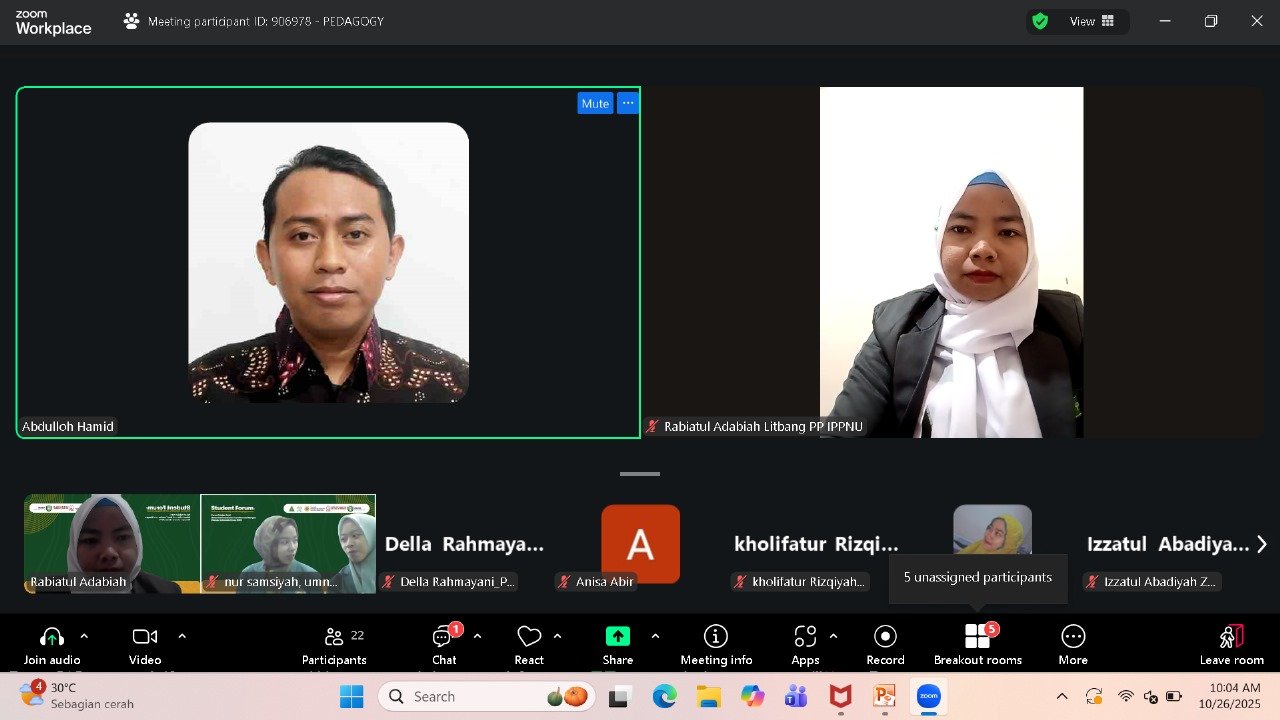Expand the React options arrow
This screenshot has height=720, width=1280.
pos(557,636)
